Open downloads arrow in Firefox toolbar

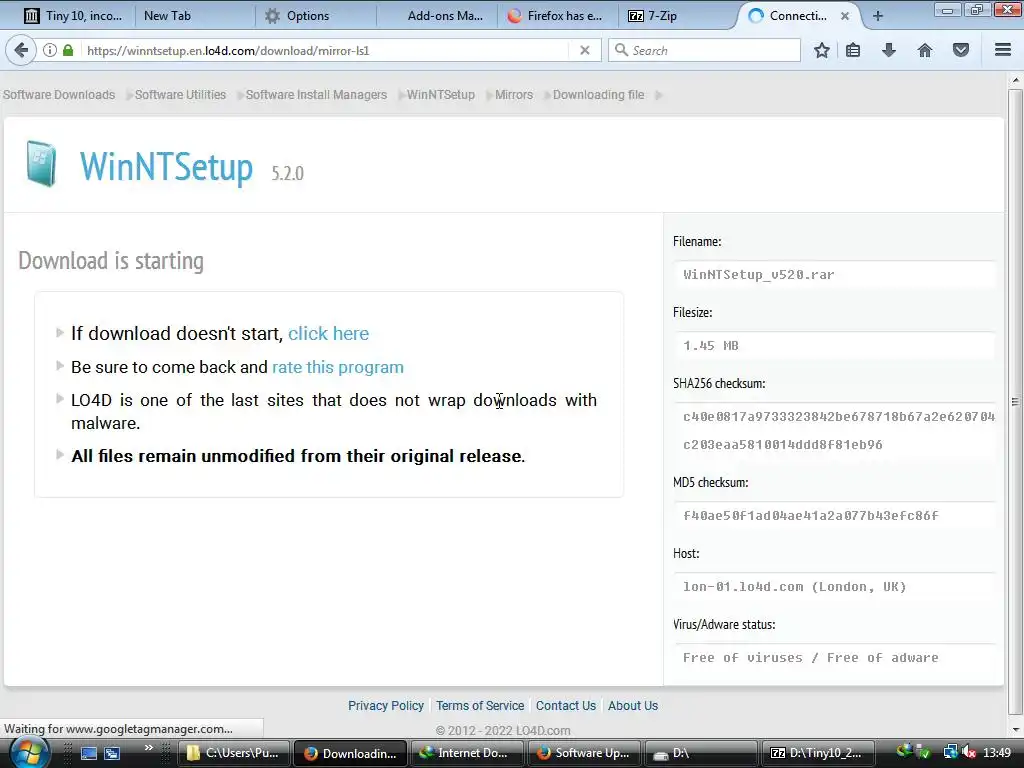(x=889, y=50)
